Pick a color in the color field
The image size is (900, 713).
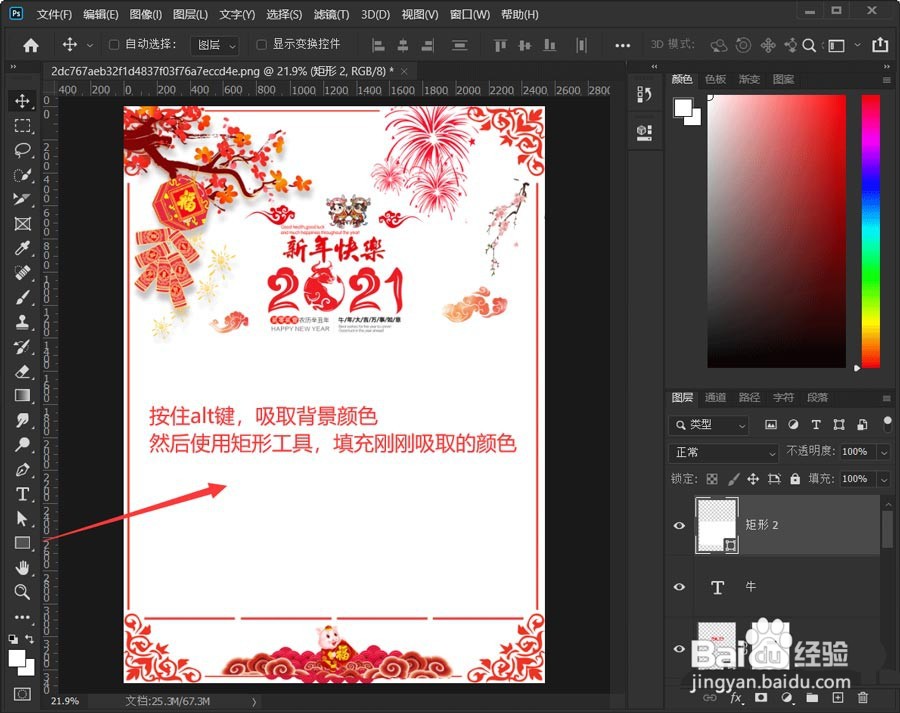777,231
